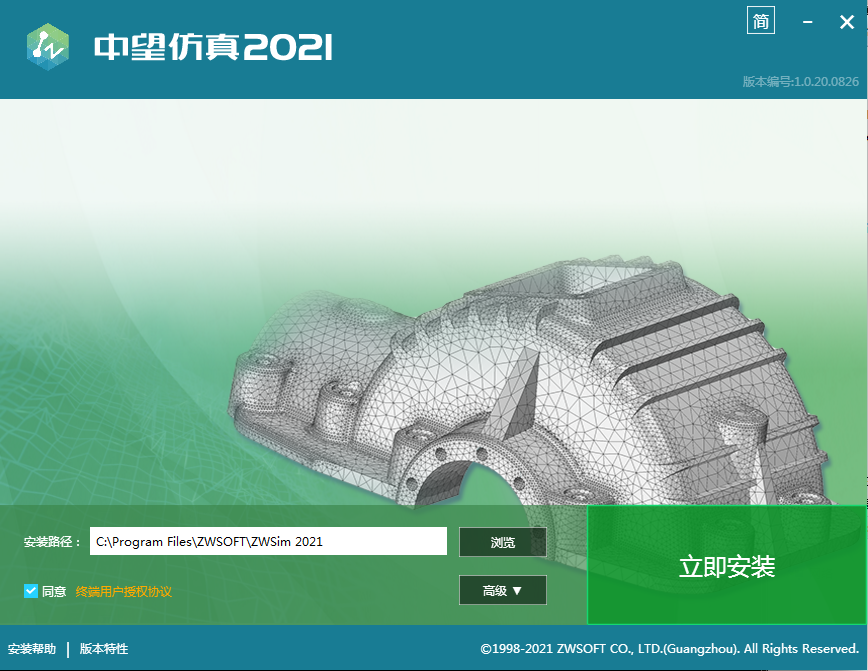Click the ZWSOFT copyright notice text
This screenshot has width=868, height=671.
(x=669, y=648)
